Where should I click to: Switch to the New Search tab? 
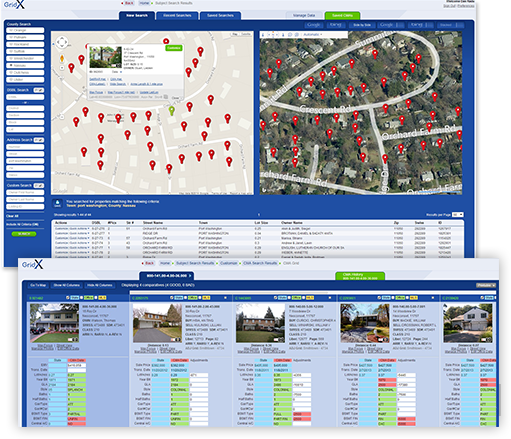coord(137,16)
